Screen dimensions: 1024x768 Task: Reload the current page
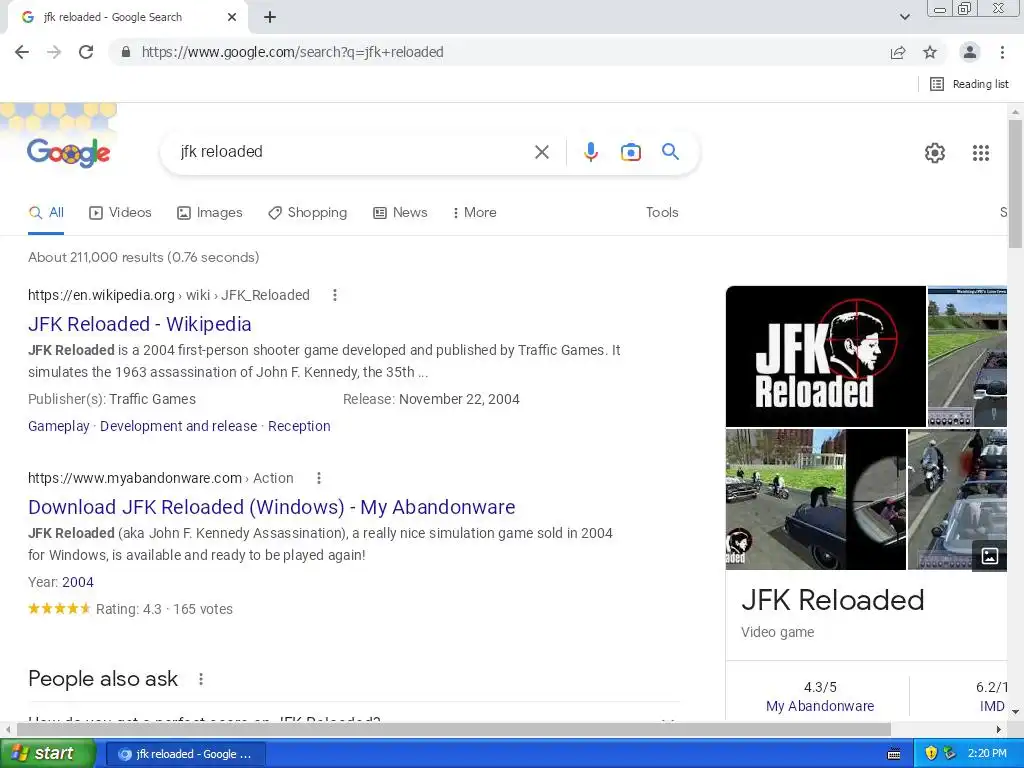tap(86, 52)
